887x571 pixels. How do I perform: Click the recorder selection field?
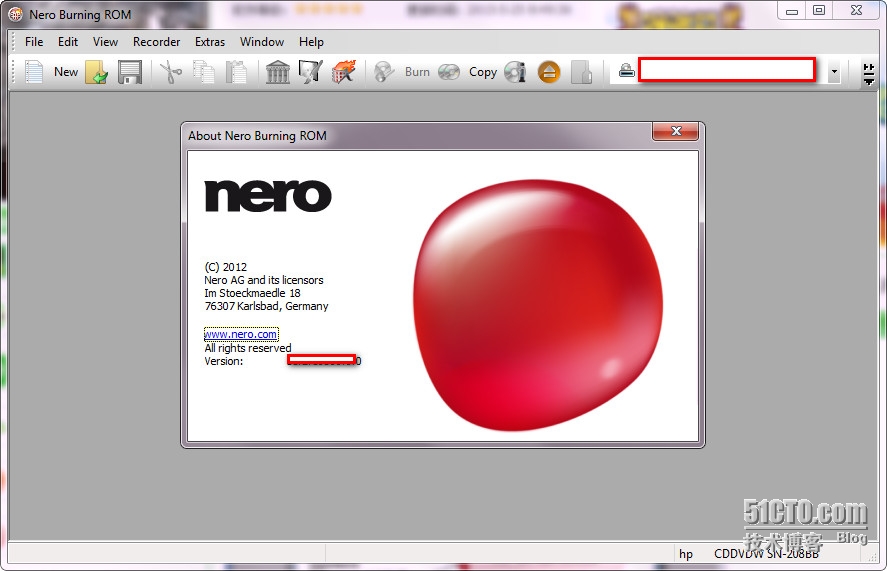[727, 70]
